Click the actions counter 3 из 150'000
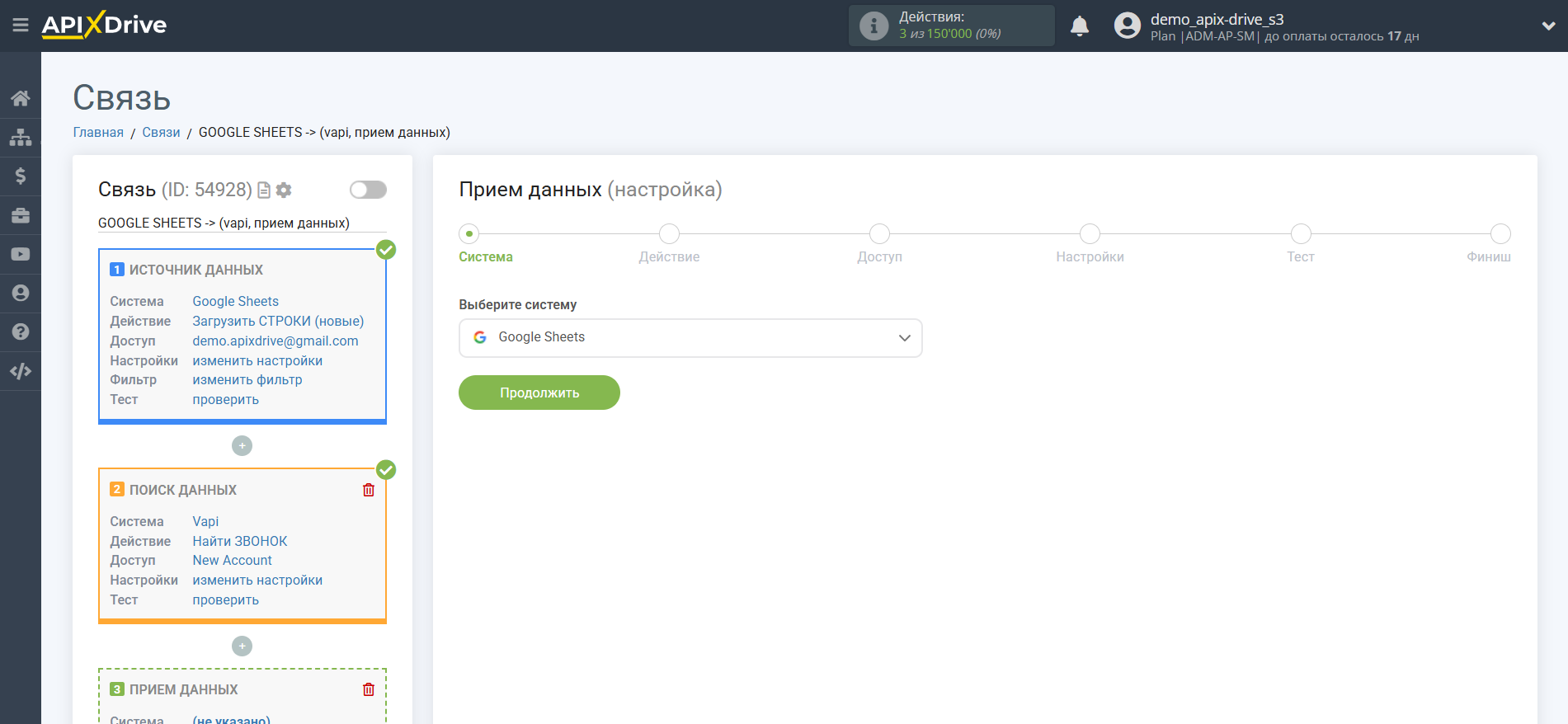The width and height of the screenshot is (1568, 724). [x=949, y=34]
